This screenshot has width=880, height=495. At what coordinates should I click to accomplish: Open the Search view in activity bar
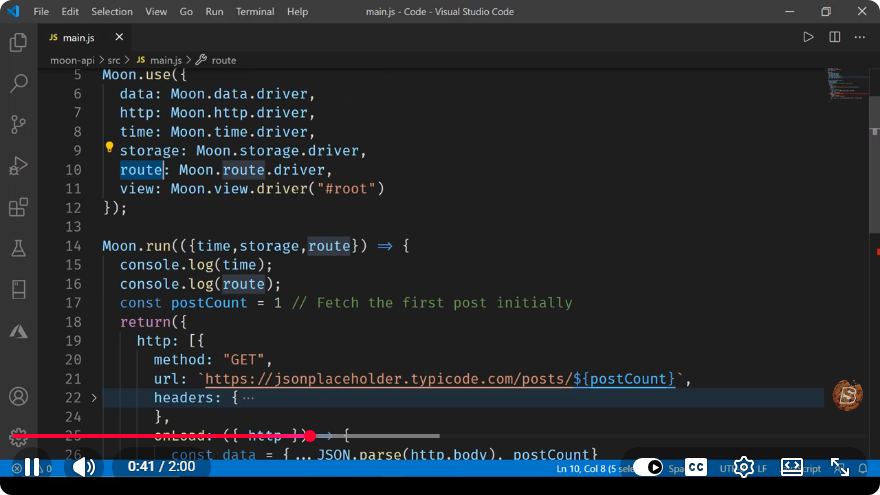[19, 83]
